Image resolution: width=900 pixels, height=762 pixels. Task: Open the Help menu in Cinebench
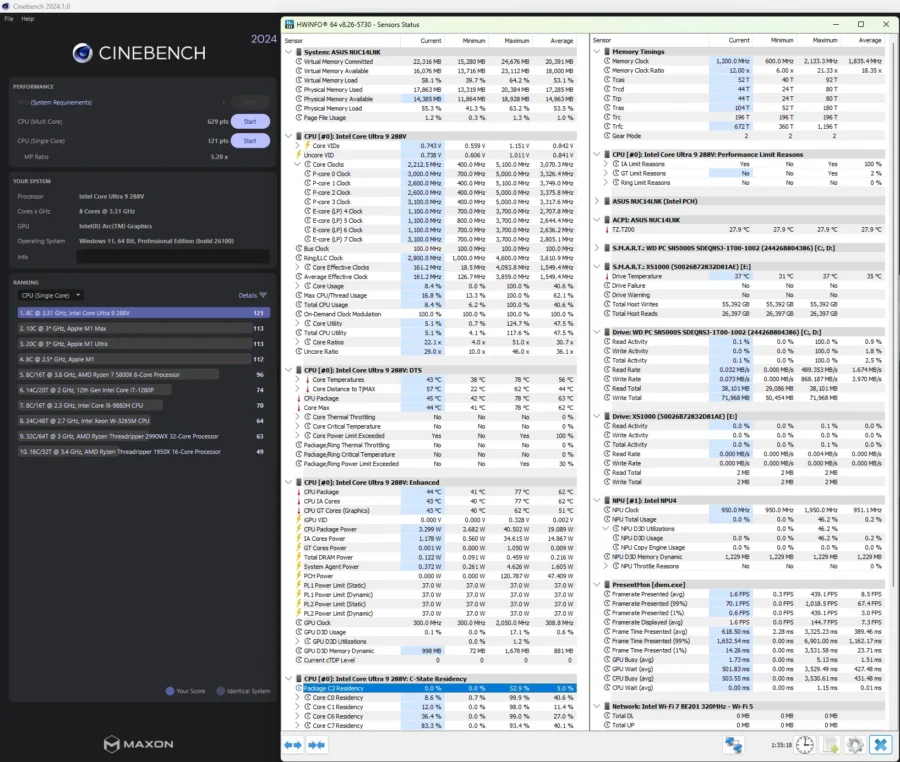[28, 19]
